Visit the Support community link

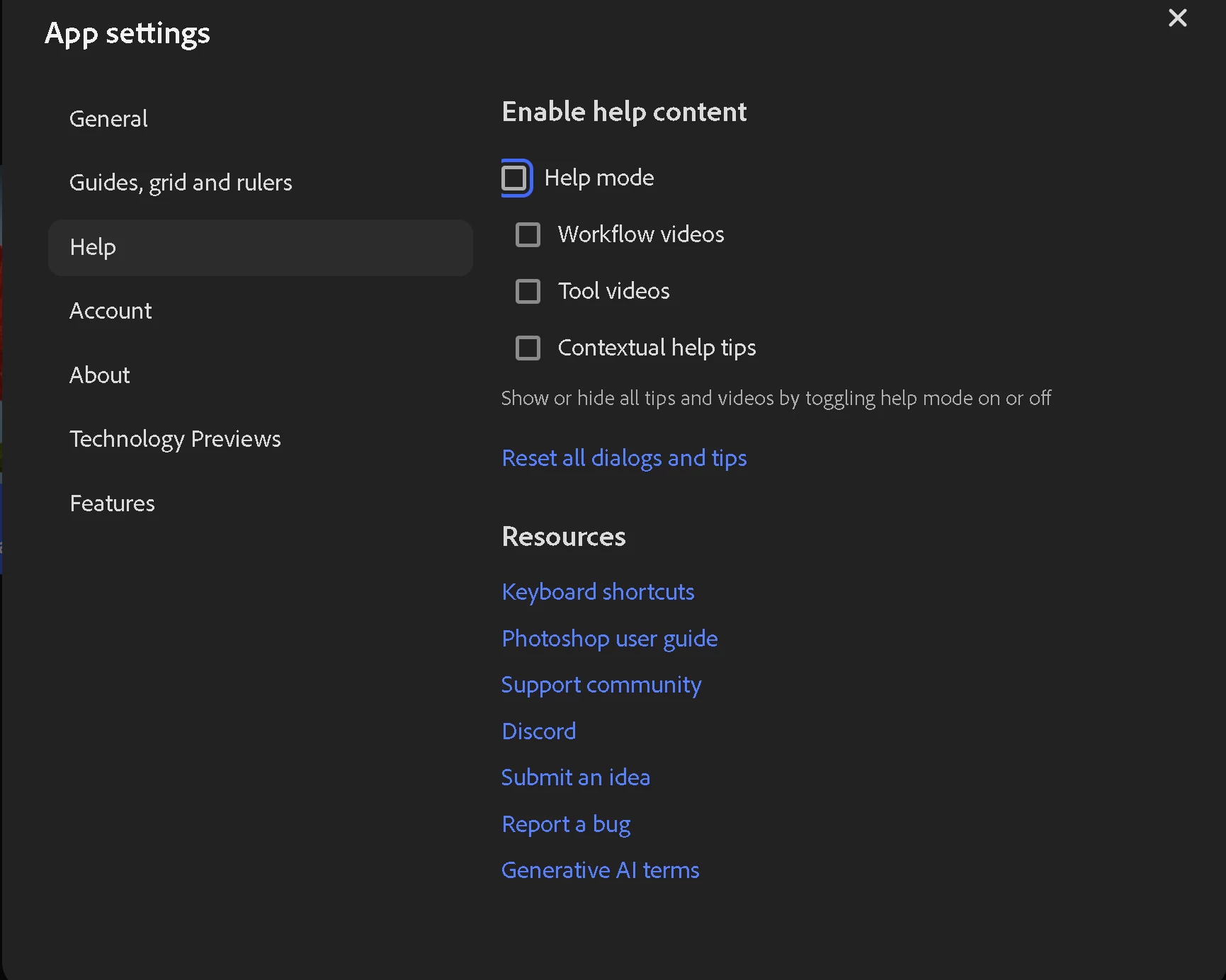click(x=601, y=685)
